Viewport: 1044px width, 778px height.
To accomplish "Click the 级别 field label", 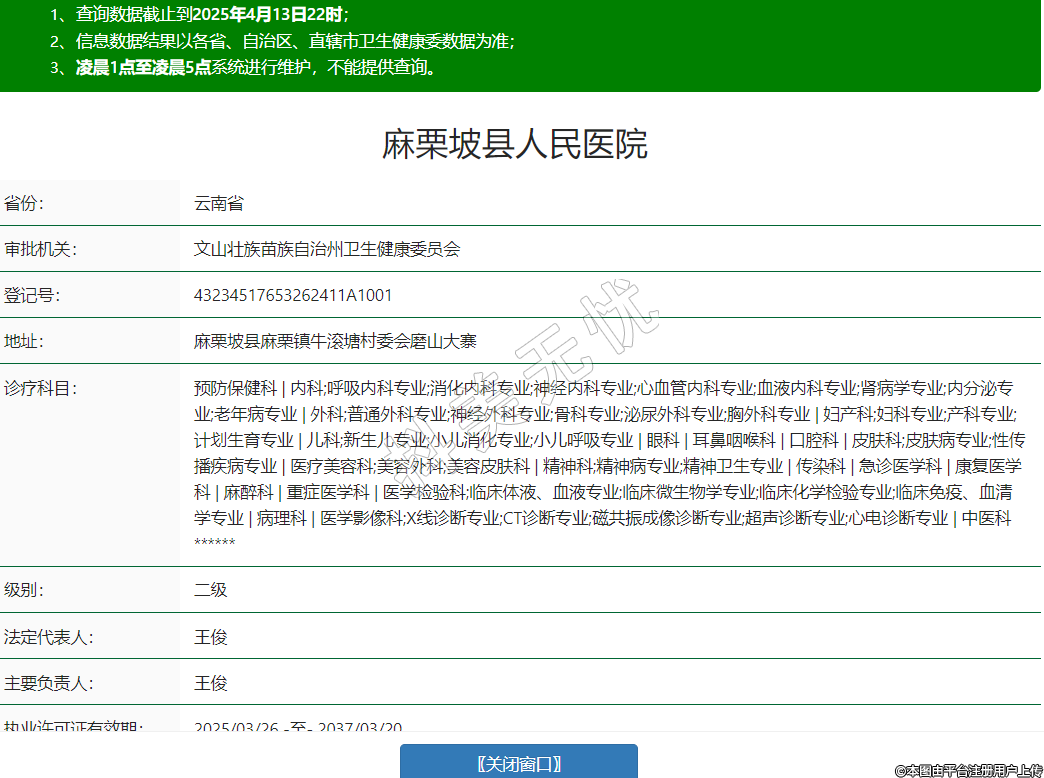I will tap(25, 590).
